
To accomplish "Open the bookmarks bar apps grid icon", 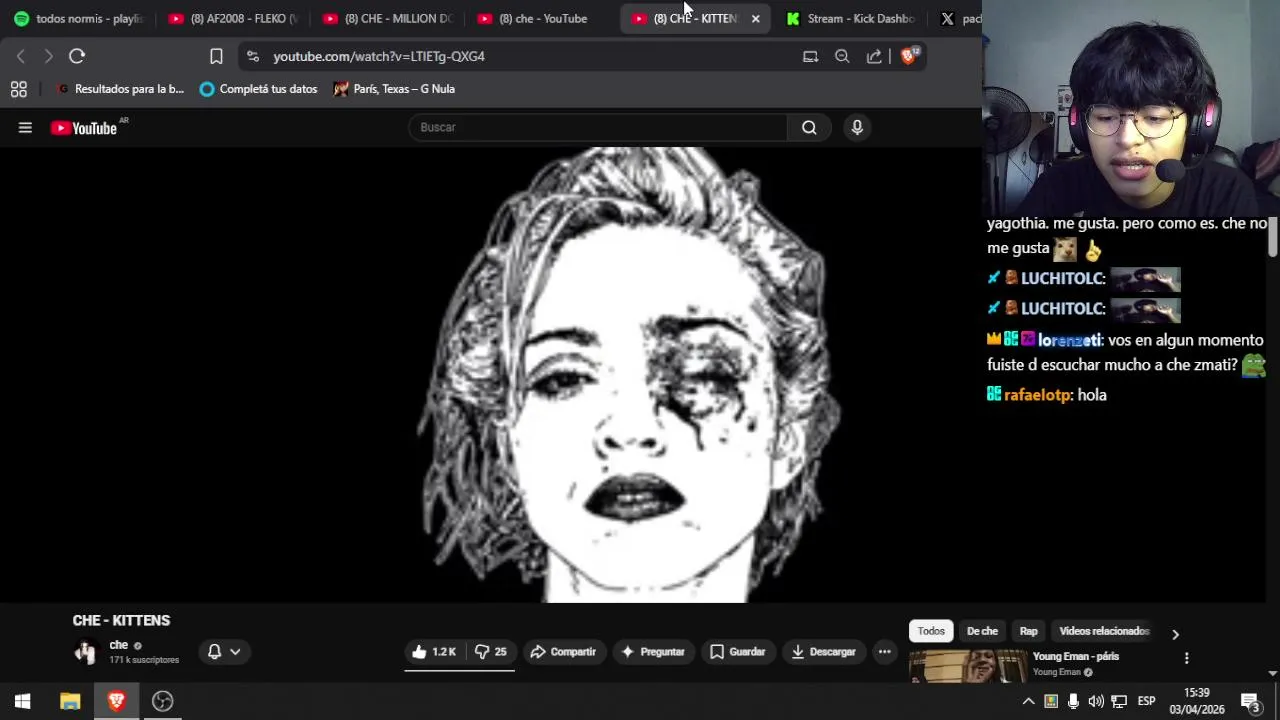I will (x=18, y=89).
